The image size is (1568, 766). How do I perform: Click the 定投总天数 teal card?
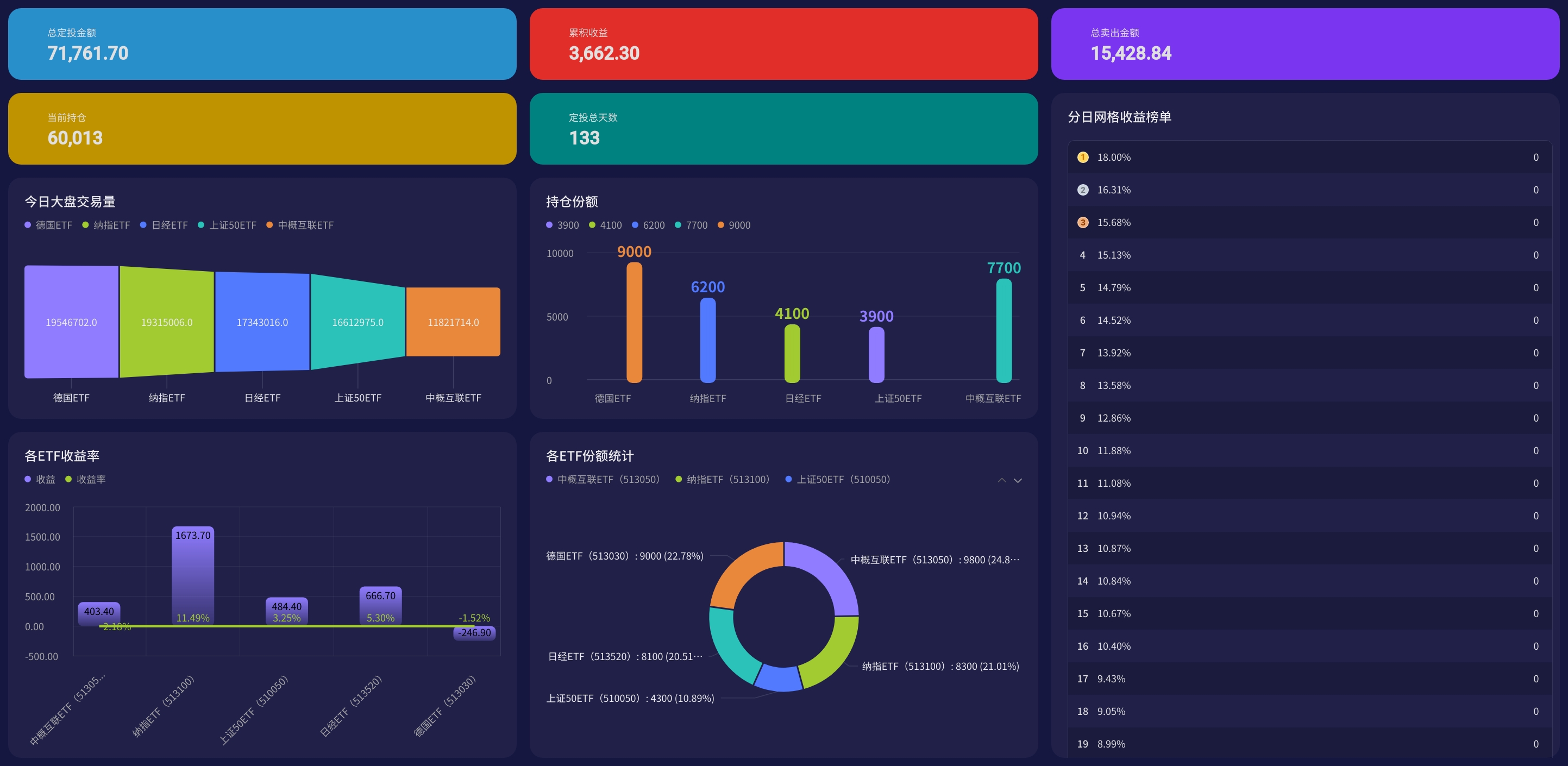pyautogui.click(x=783, y=128)
